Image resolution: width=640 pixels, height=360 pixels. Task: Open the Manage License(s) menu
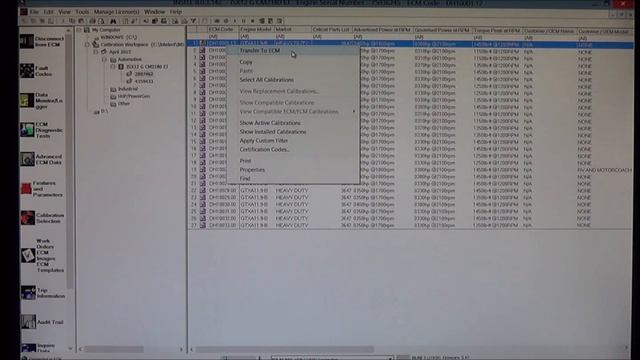pos(116,12)
